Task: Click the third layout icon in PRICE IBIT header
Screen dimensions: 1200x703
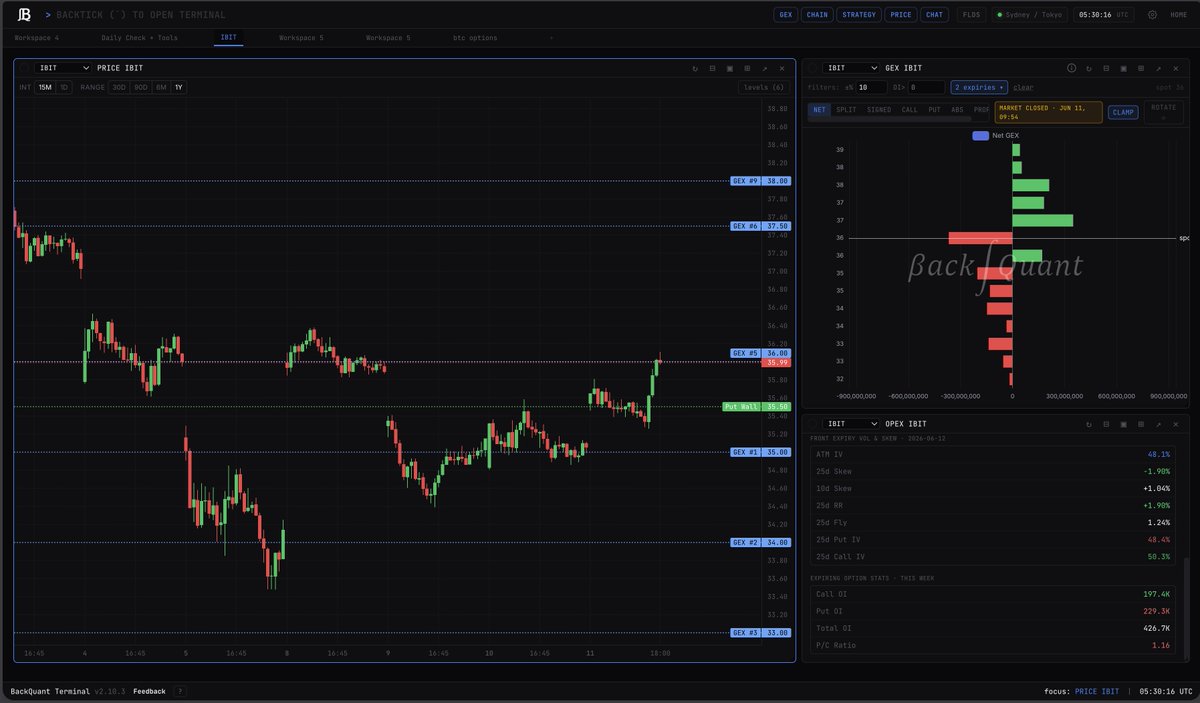Action: click(730, 68)
